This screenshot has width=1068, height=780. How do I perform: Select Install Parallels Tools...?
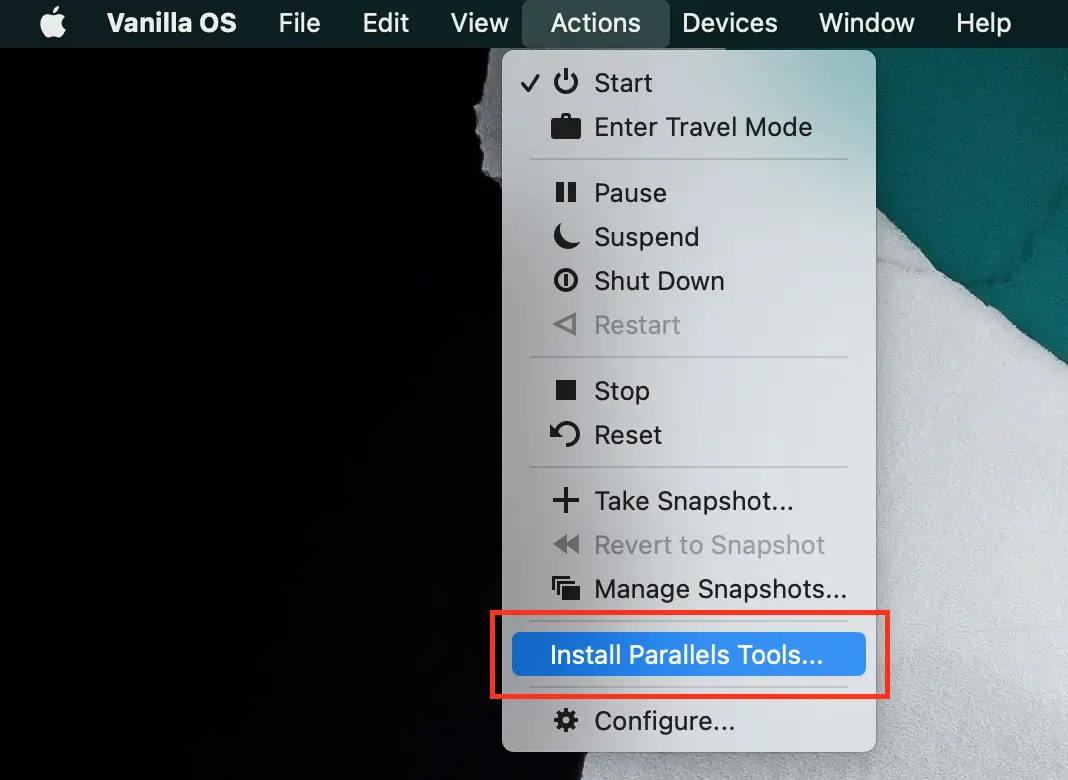point(689,655)
